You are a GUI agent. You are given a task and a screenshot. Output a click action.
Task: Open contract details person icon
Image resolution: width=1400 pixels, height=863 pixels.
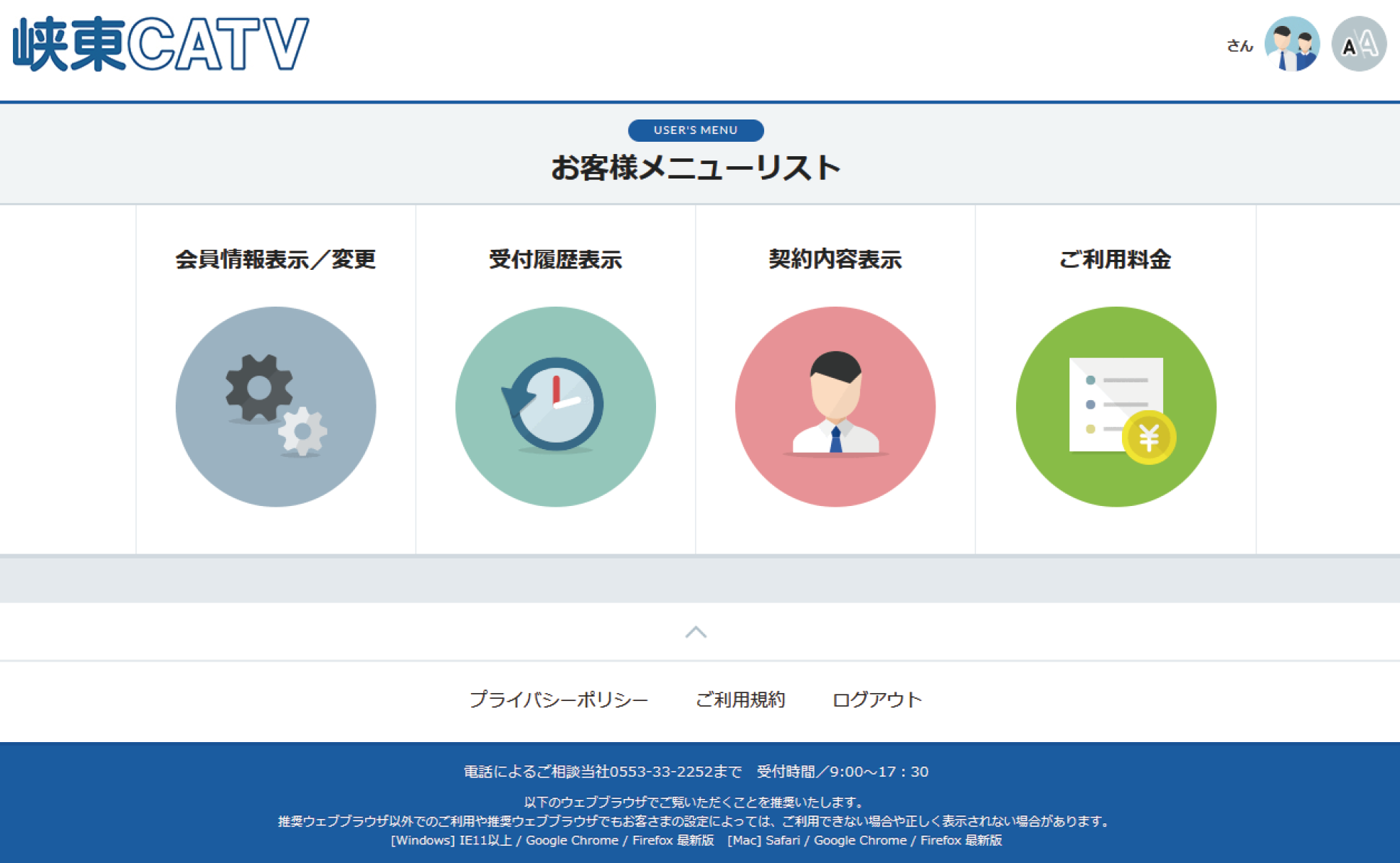click(835, 407)
